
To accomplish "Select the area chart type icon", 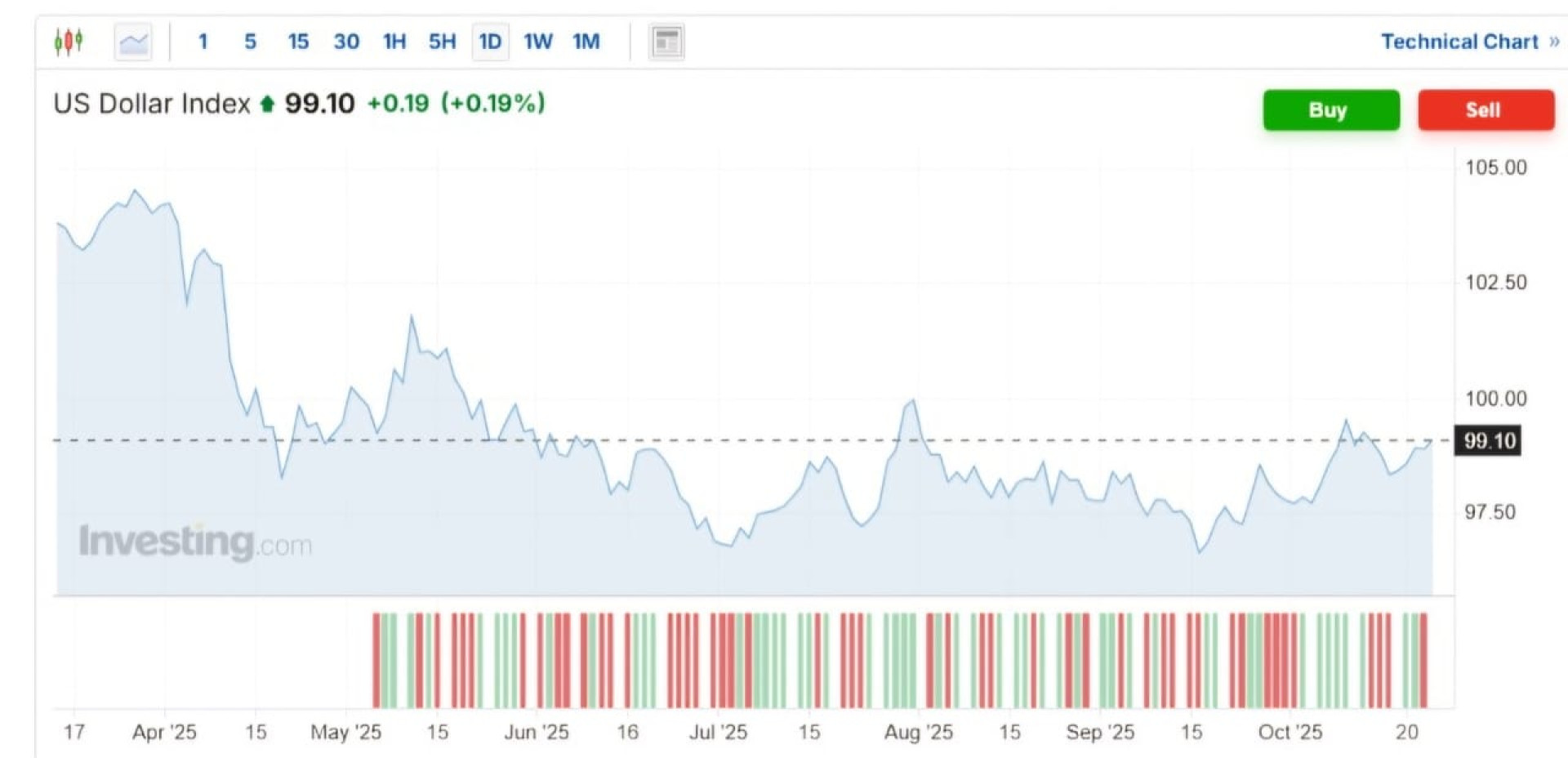I will (x=133, y=42).
